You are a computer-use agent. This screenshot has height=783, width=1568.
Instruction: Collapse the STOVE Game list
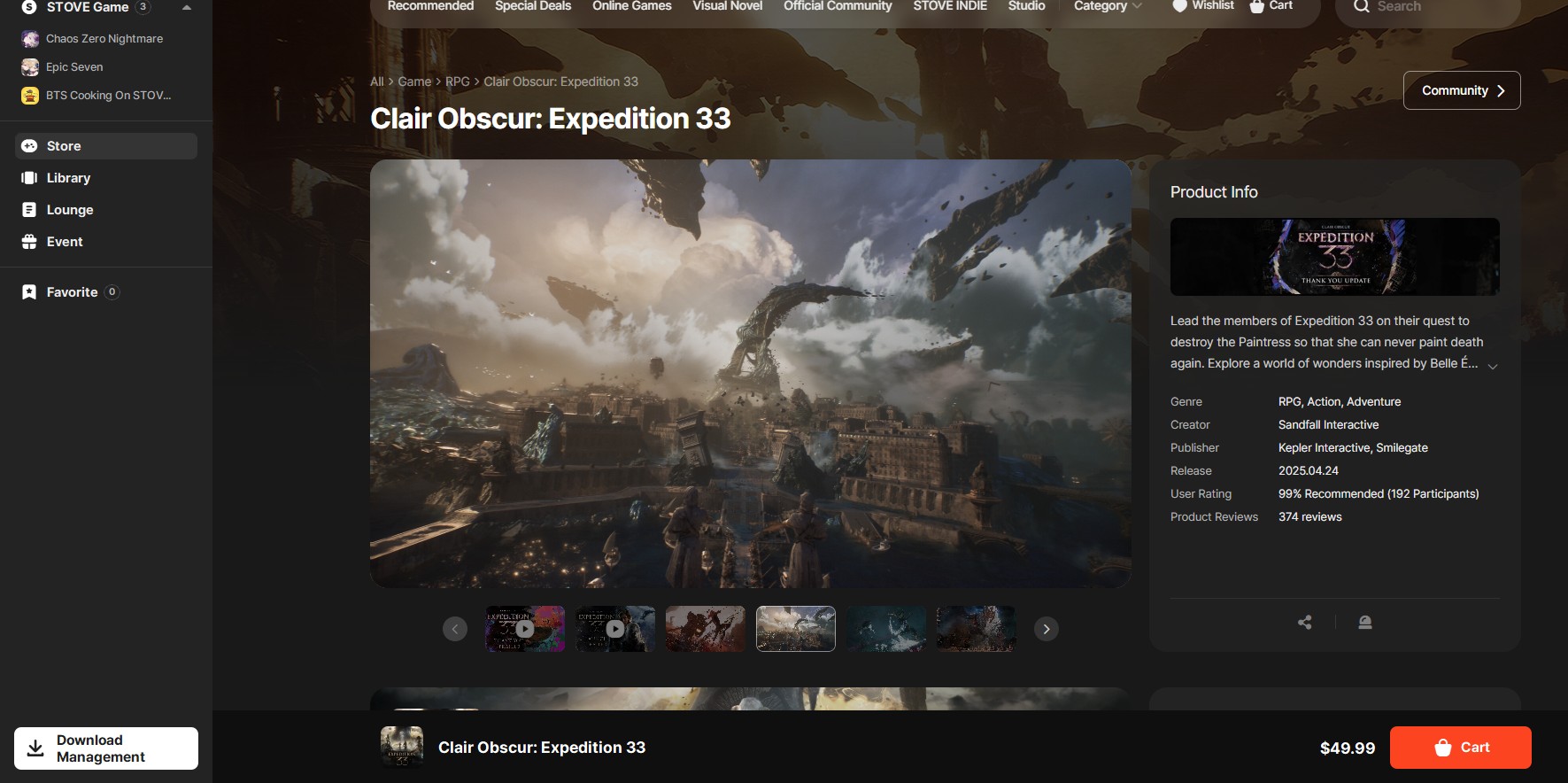tap(187, 7)
